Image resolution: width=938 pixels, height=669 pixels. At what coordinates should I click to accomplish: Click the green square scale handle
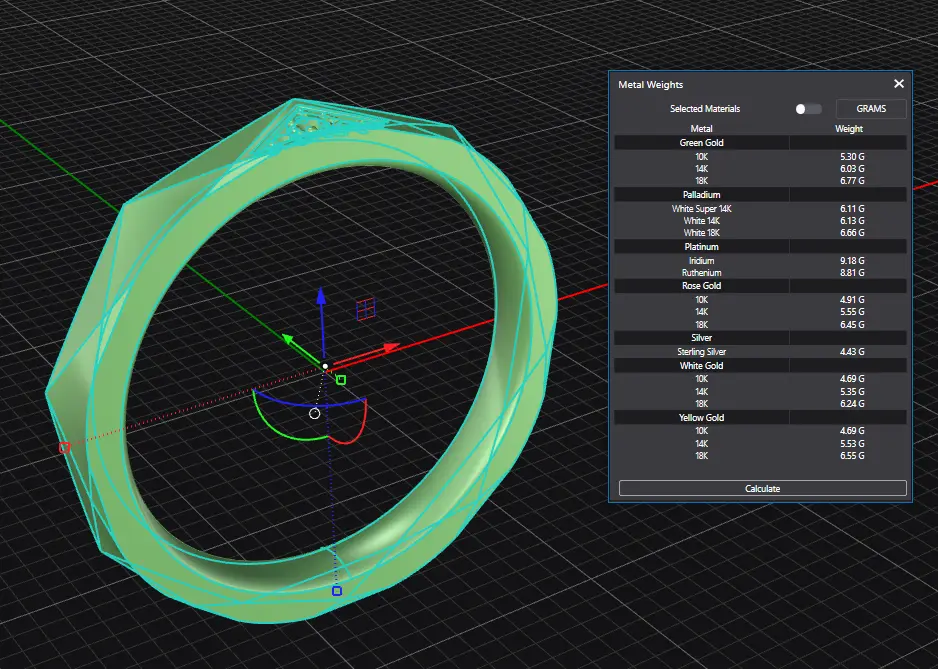341,380
